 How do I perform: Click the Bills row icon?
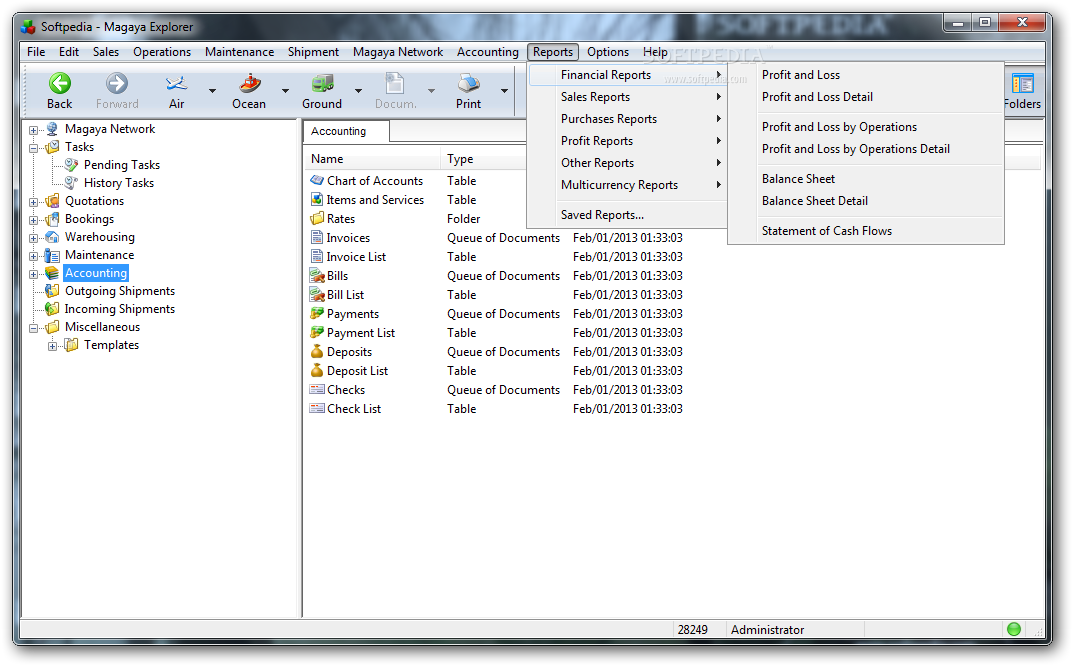point(317,276)
